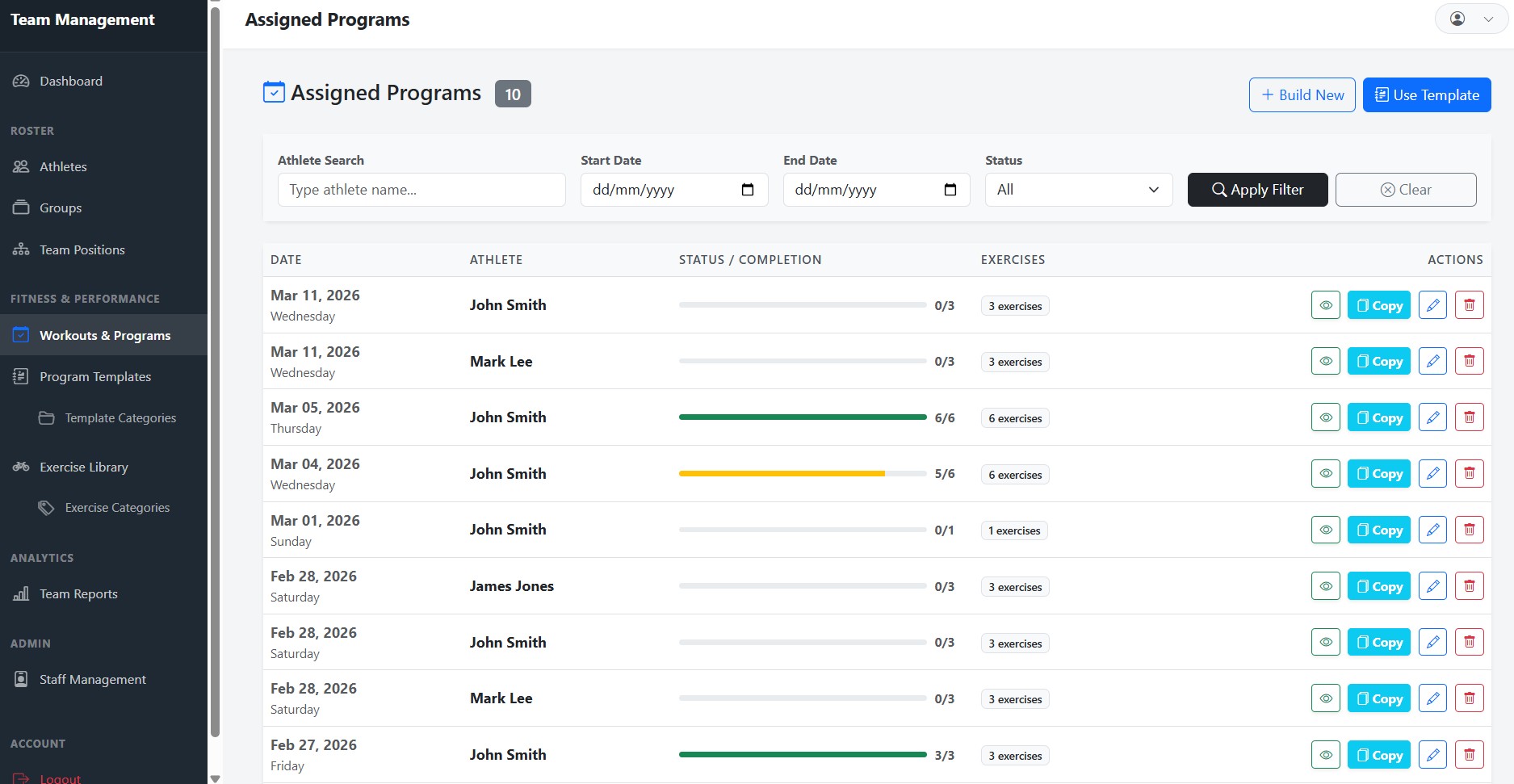Edit James Jones's Feb 28 program with pencil icon
The height and width of the screenshot is (784, 1514).
(1432, 586)
